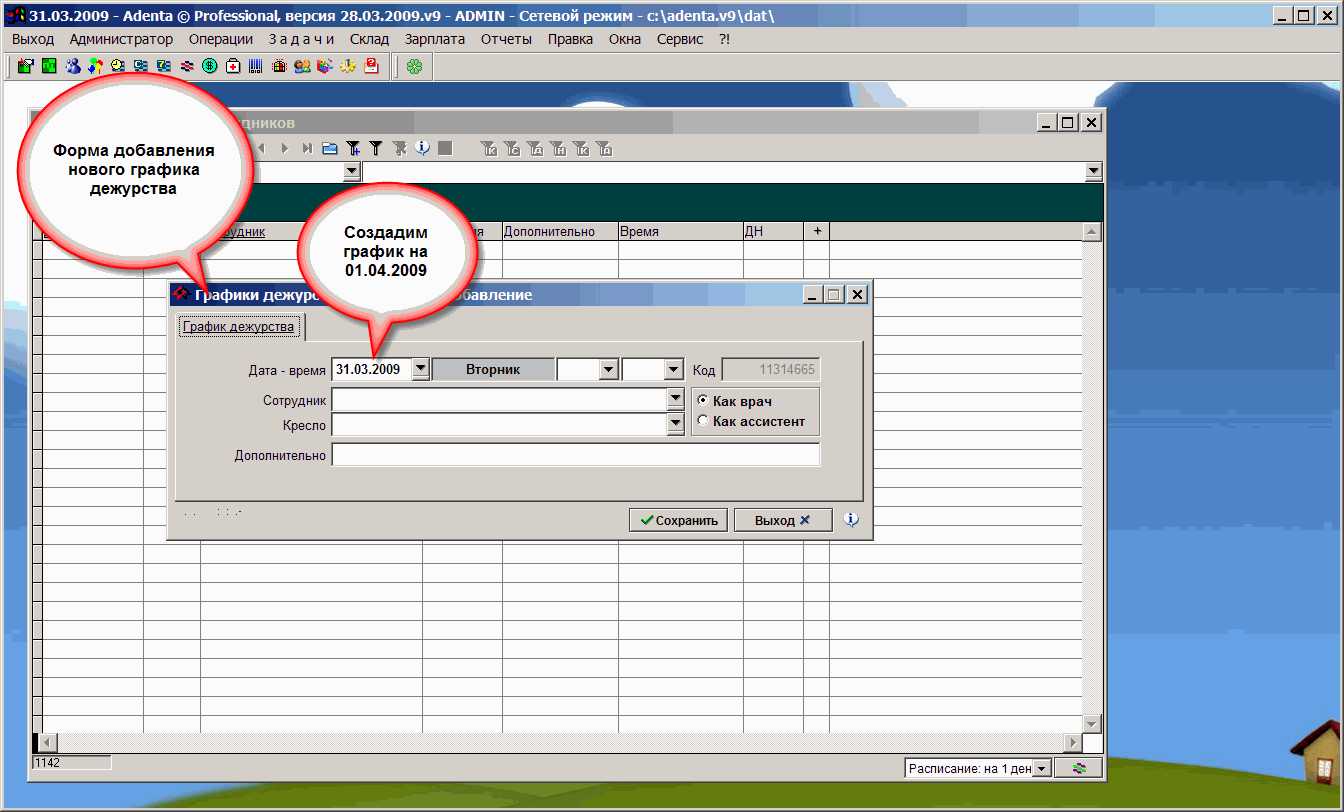1344x812 pixels.
Task: Select the 'Как ассистент' radio option
Action: point(702,421)
